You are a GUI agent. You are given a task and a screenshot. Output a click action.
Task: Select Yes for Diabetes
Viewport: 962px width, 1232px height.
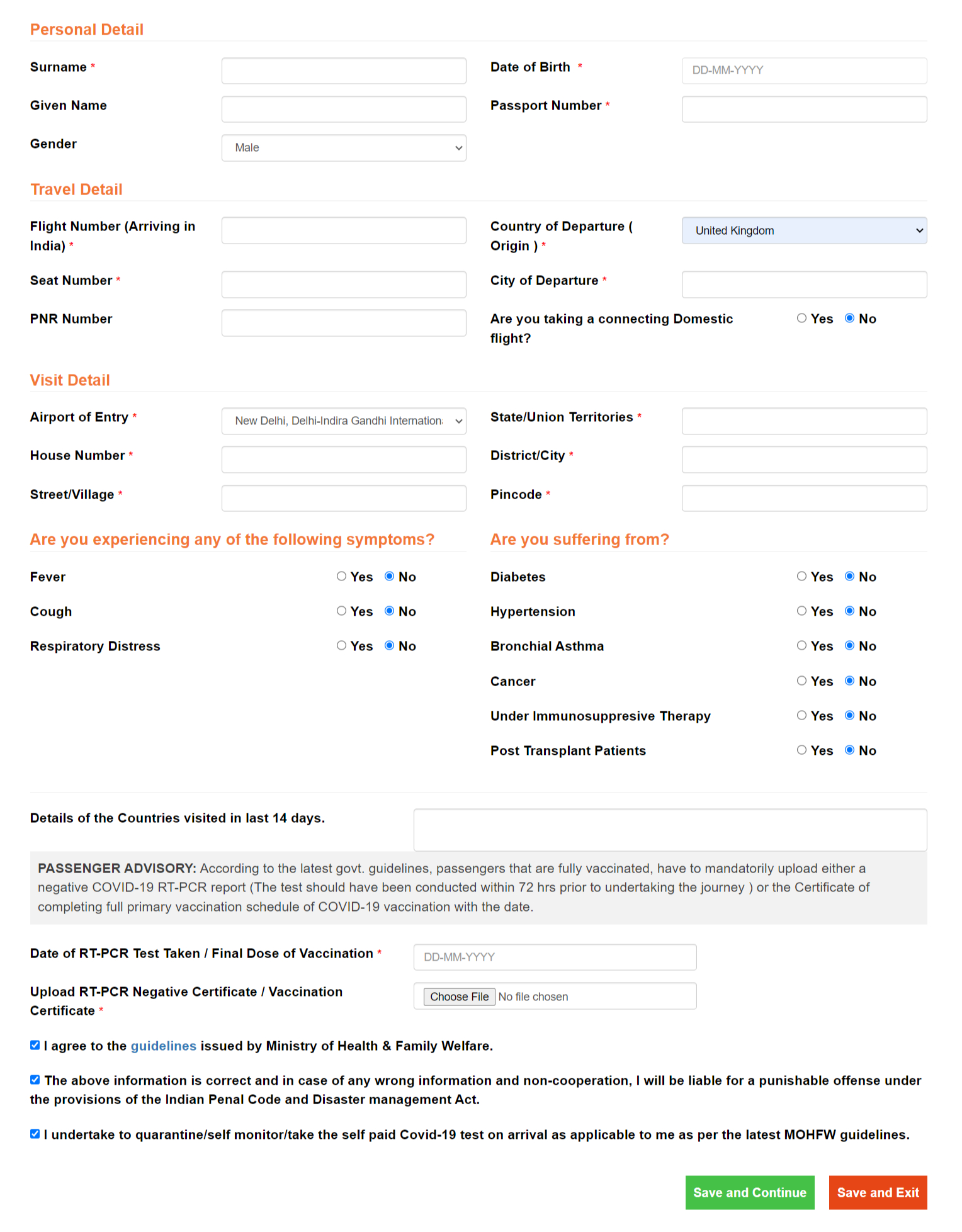[x=801, y=577]
